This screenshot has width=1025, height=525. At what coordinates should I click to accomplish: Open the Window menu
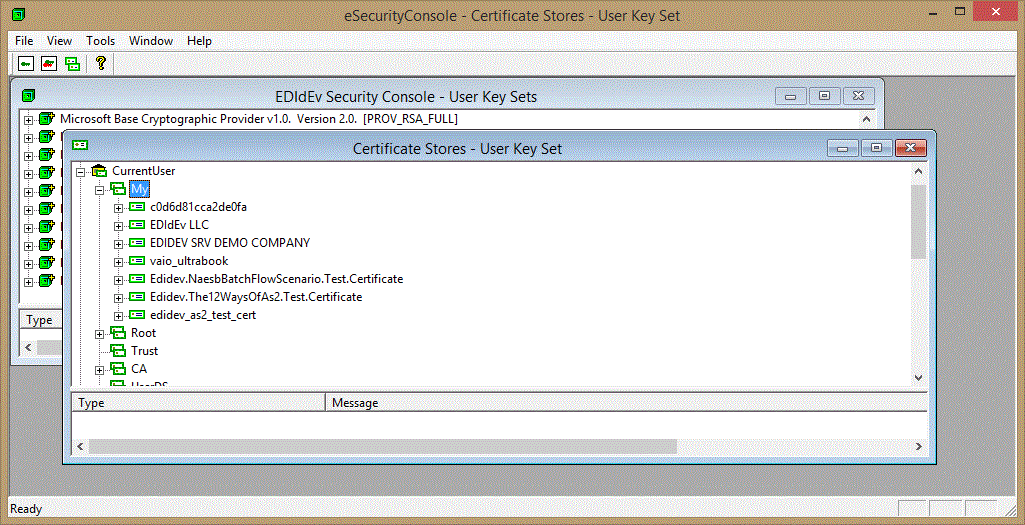click(x=151, y=41)
